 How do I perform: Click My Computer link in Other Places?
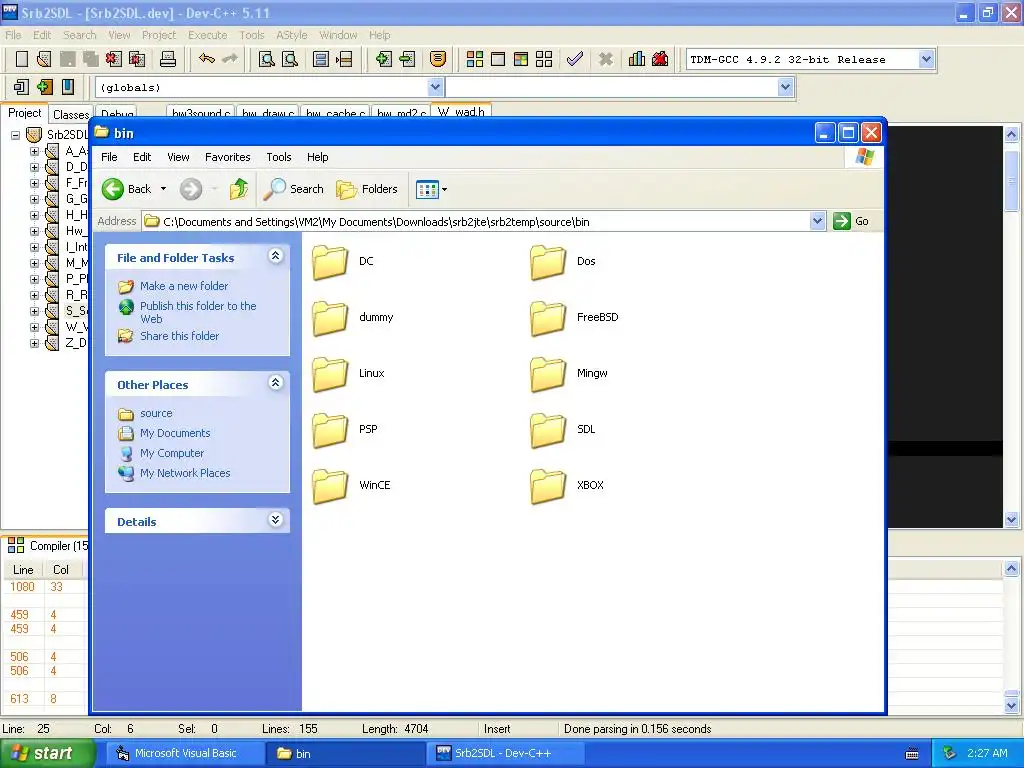pyautogui.click(x=172, y=453)
